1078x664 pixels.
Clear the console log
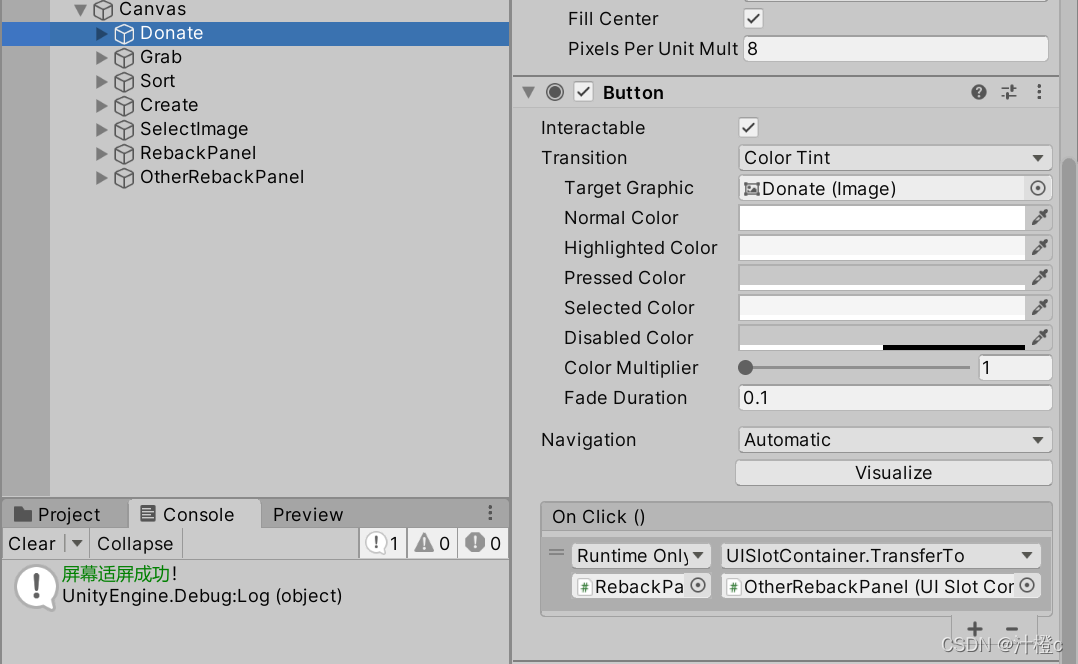tap(32, 543)
